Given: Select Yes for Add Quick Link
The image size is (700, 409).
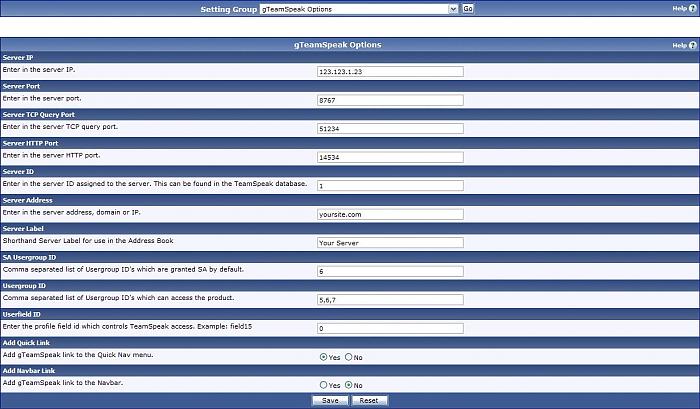Looking at the screenshot, I should 323,356.
